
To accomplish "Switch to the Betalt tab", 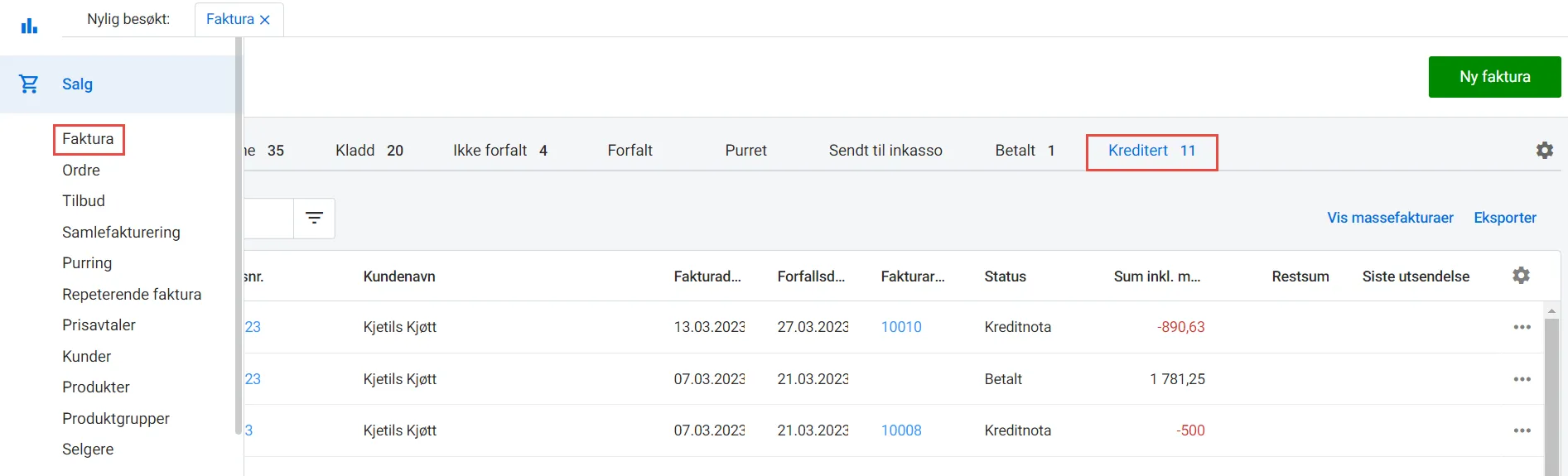I will (1025, 151).
